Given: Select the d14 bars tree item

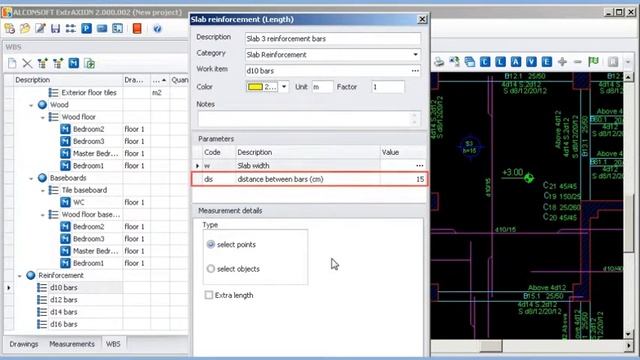Looking at the screenshot, I should pyautogui.click(x=63, y=312).
